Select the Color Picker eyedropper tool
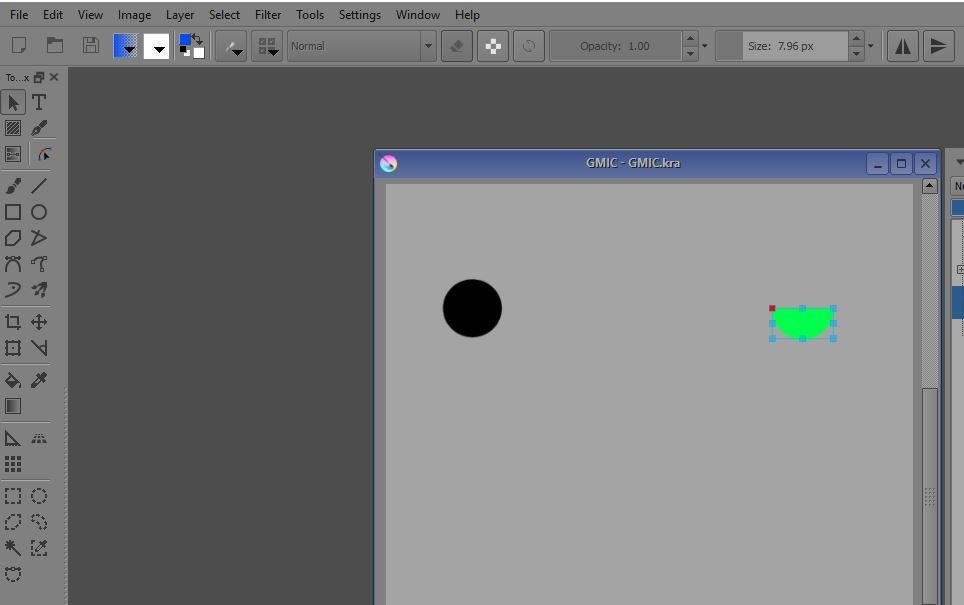The image size is (964, 605). click(x=39, y=380)
